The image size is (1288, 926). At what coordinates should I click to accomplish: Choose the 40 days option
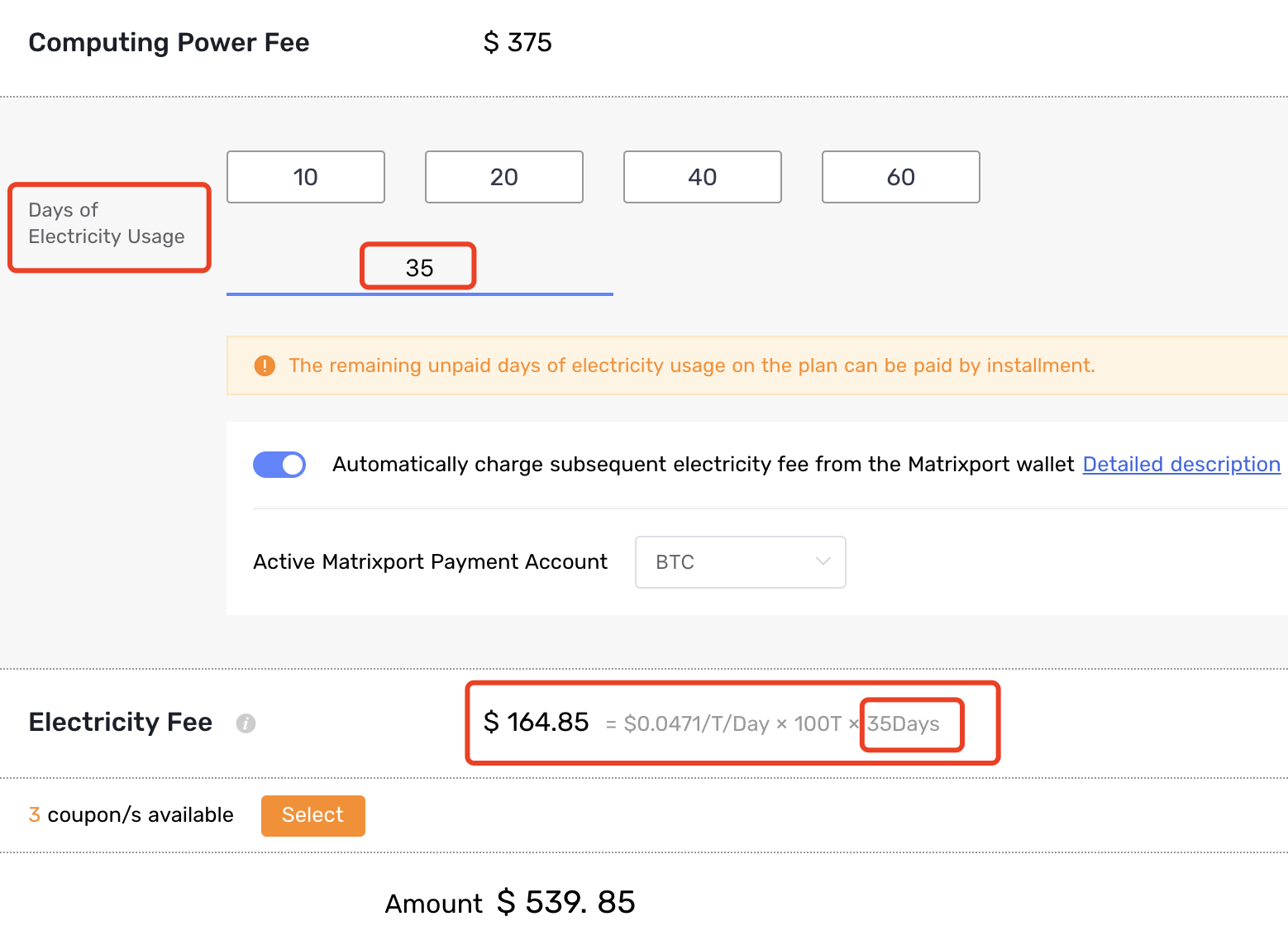coord(703,177)
